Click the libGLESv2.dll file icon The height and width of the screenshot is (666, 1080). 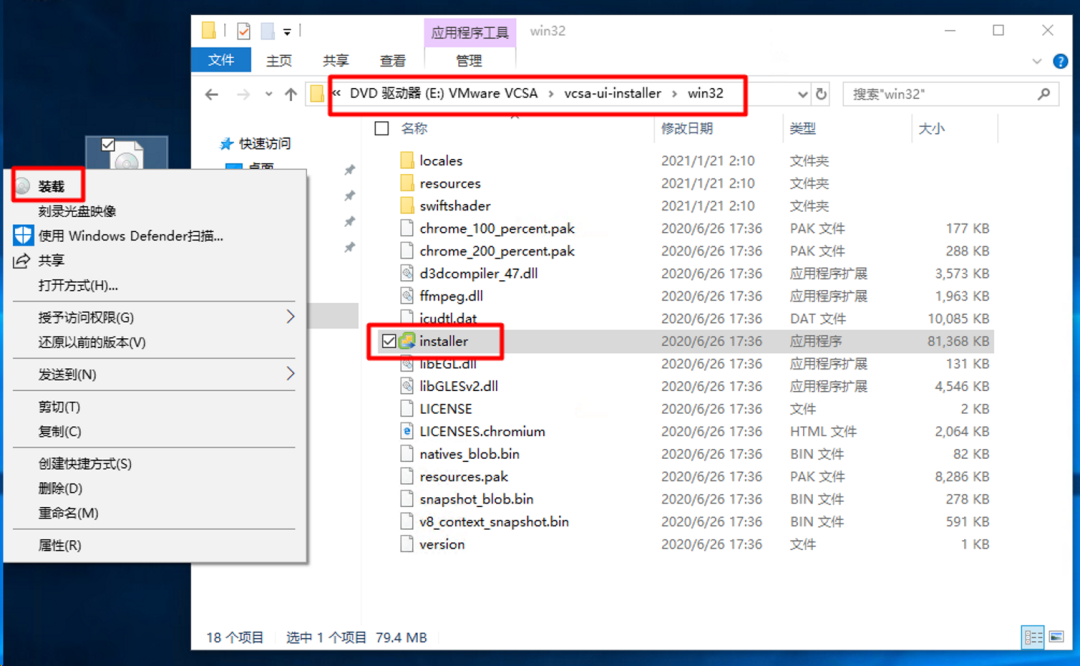click(407, 386)
